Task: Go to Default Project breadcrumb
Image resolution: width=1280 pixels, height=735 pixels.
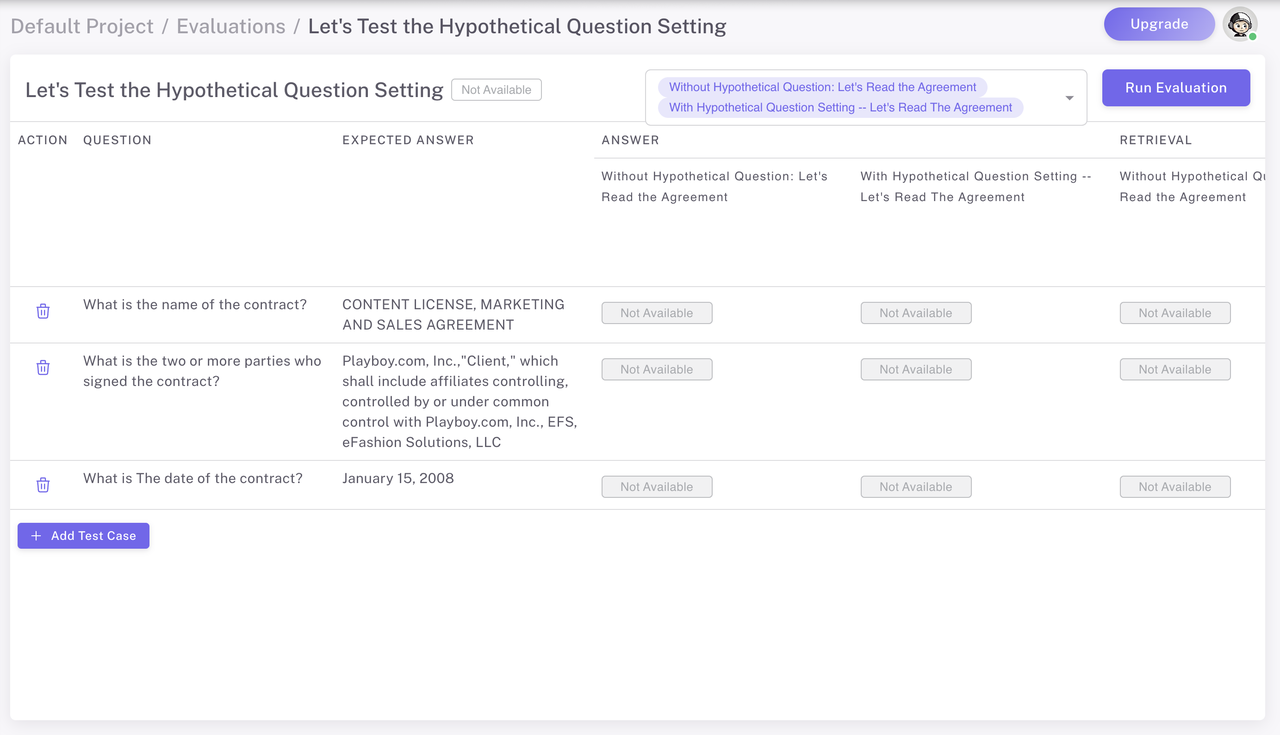Action: click(x=82, y=26)
